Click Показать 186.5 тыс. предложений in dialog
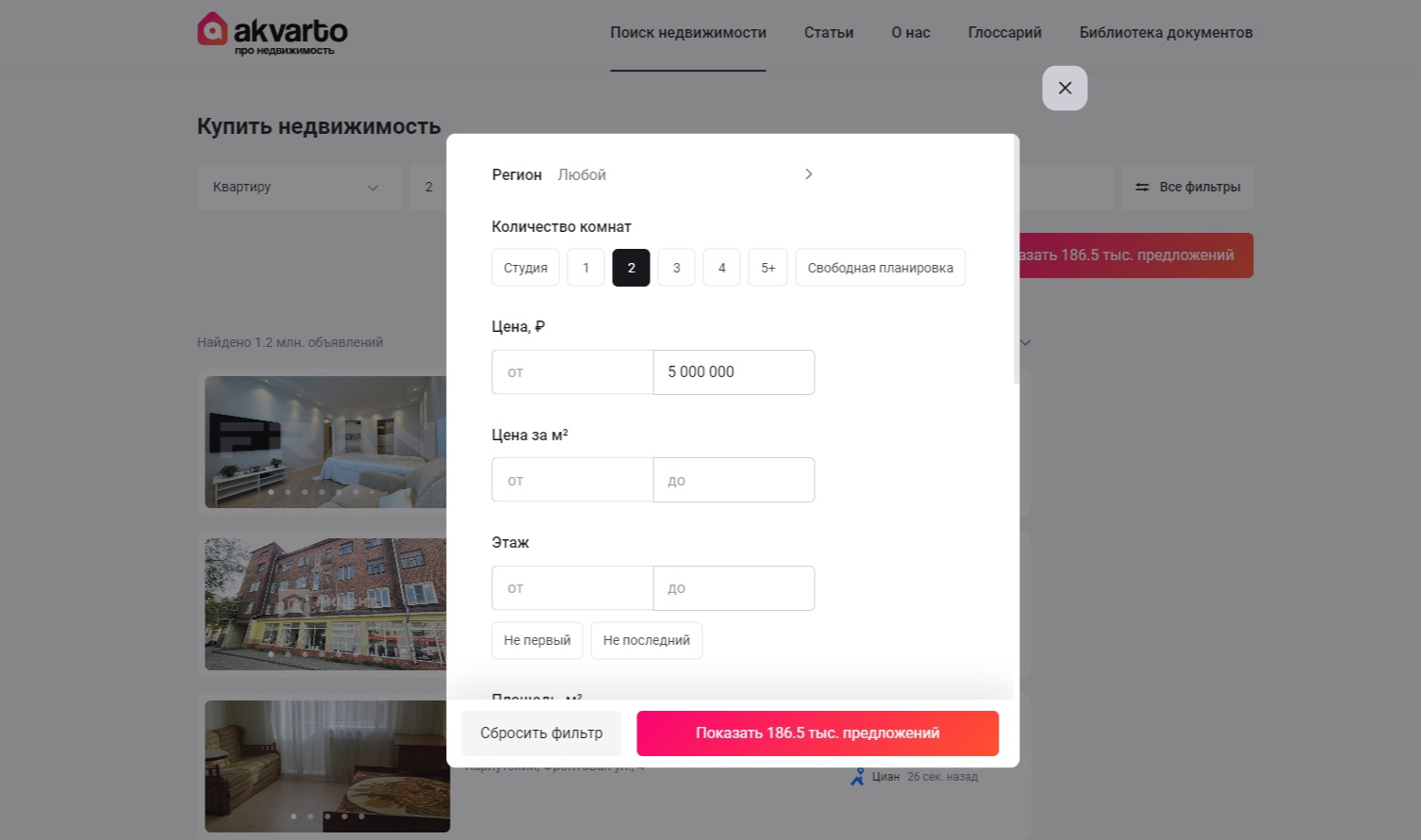1421x840 pixels. pos(818,733)
